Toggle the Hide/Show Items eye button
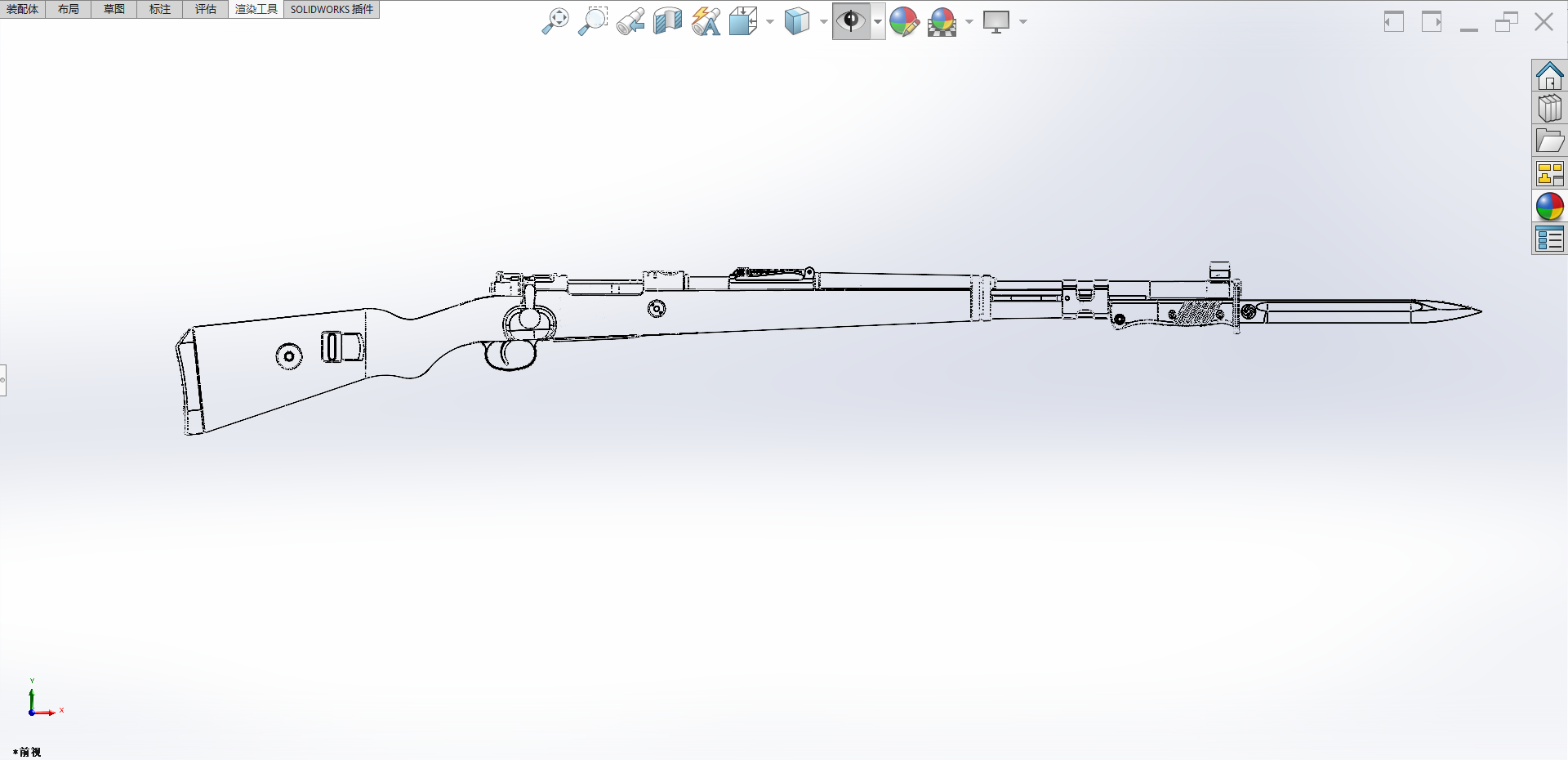The height and width of the screenshot is (760, 1568). tap(851, 21)
